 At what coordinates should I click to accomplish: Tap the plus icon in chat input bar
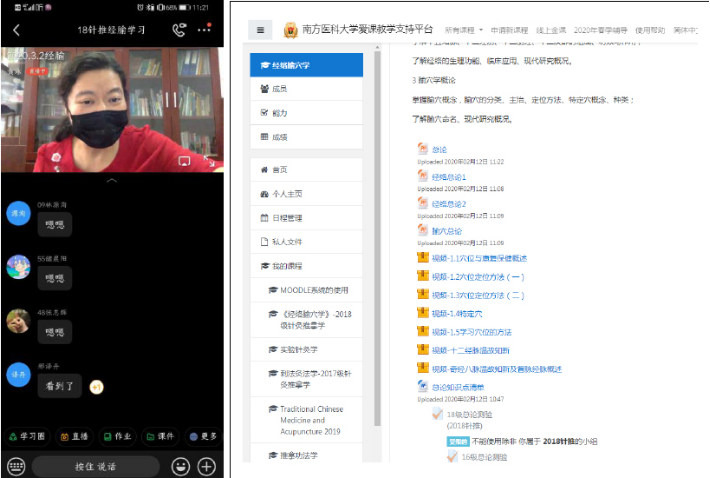206,466
